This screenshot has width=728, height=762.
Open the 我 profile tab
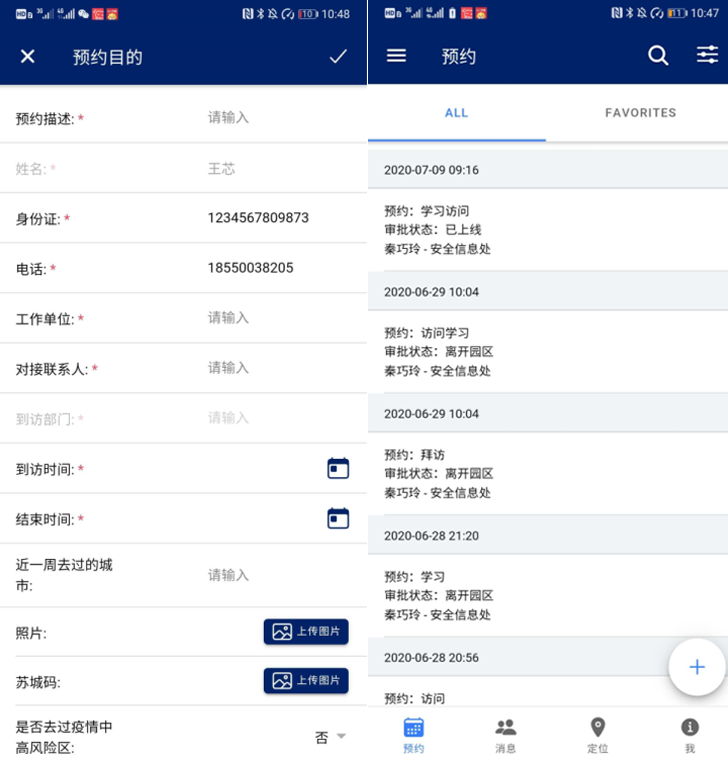[689, 735]
